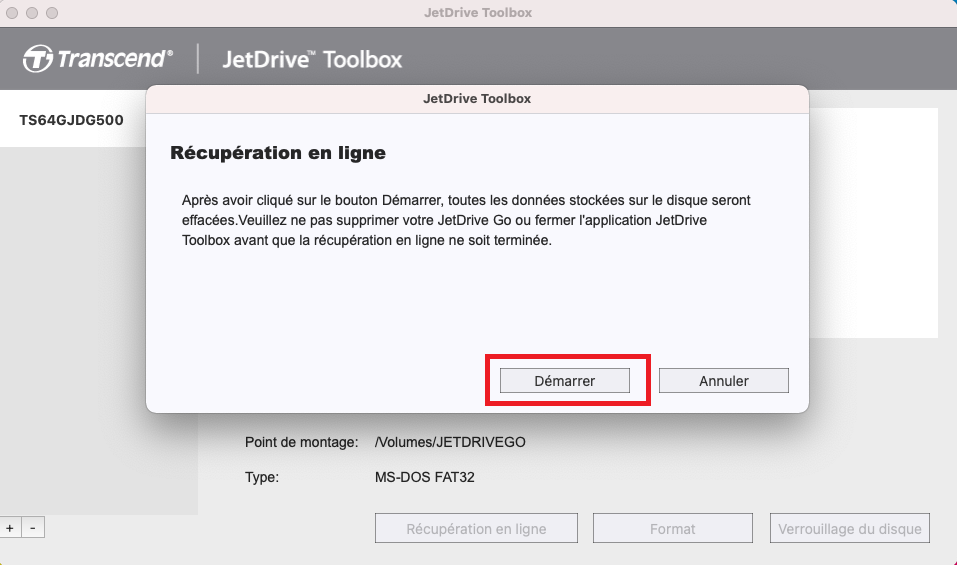The width and height of the screenshot is (957, 565).
Task: Click the JetDrive Toolbox header title
Action: (312, 59)
